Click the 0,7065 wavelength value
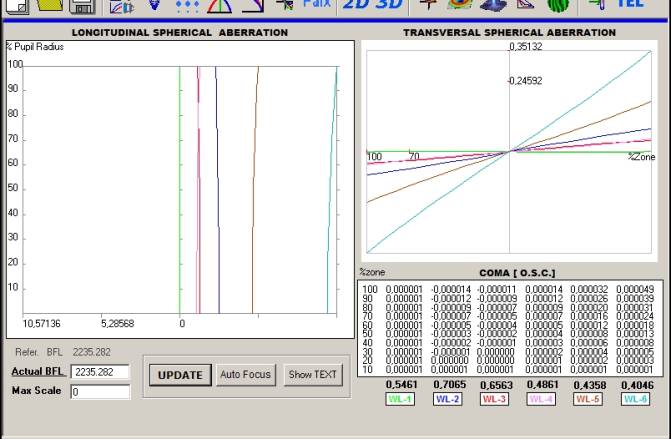 pos(449,385)
